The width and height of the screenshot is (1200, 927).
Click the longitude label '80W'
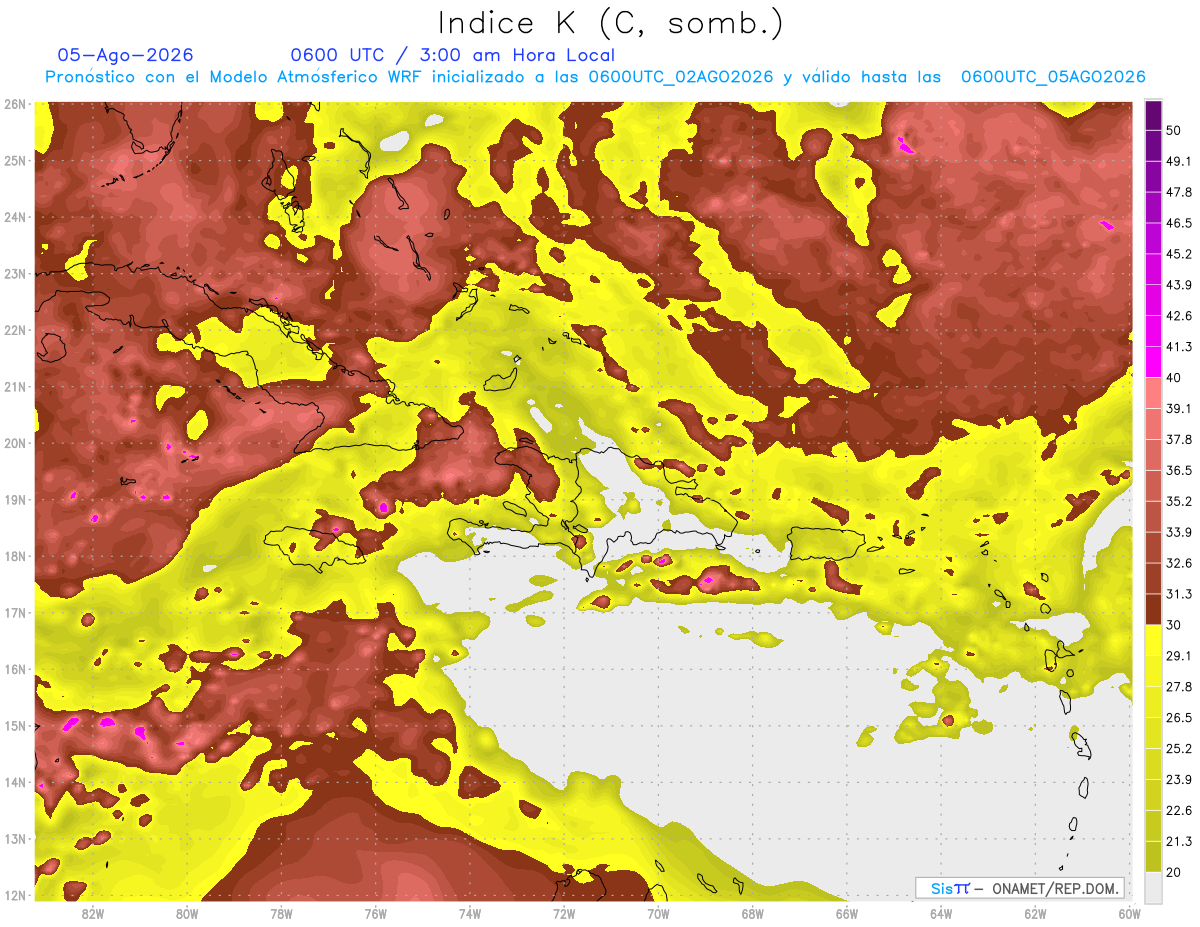(187, 914)
